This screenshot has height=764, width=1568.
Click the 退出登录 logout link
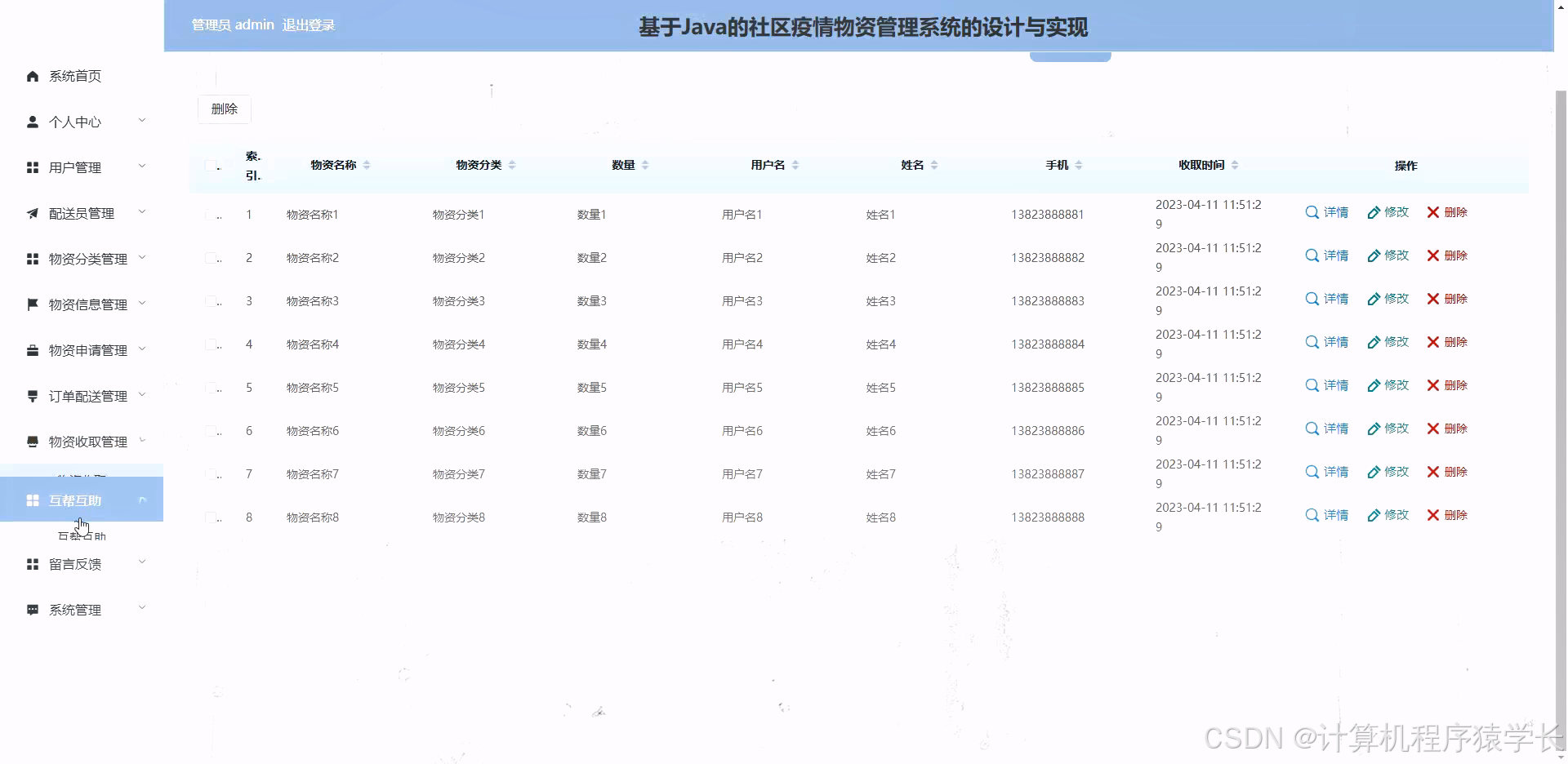tap(309, 24)
